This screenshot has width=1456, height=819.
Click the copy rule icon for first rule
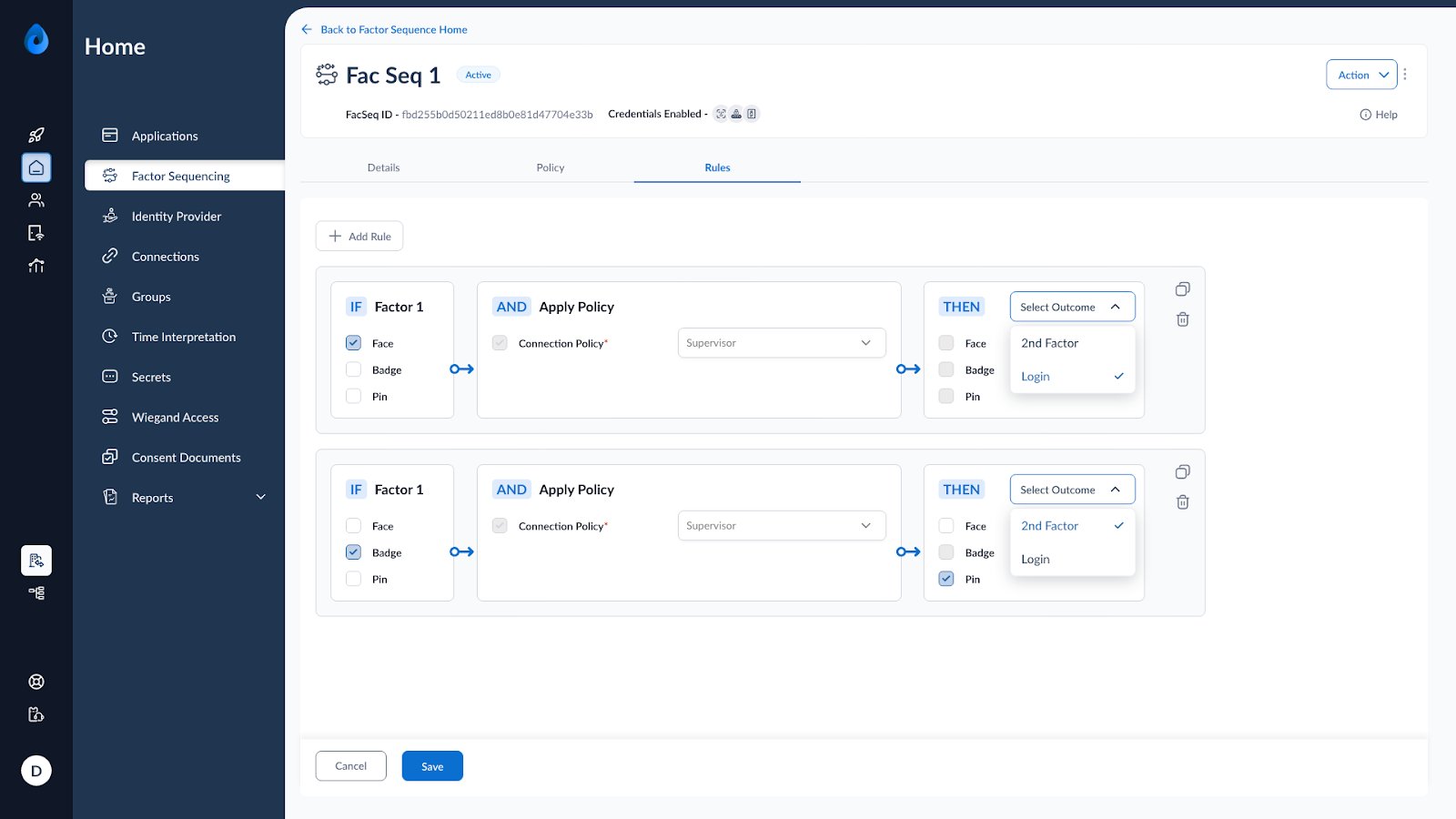pyautogui.click(x=1182, y=289)
